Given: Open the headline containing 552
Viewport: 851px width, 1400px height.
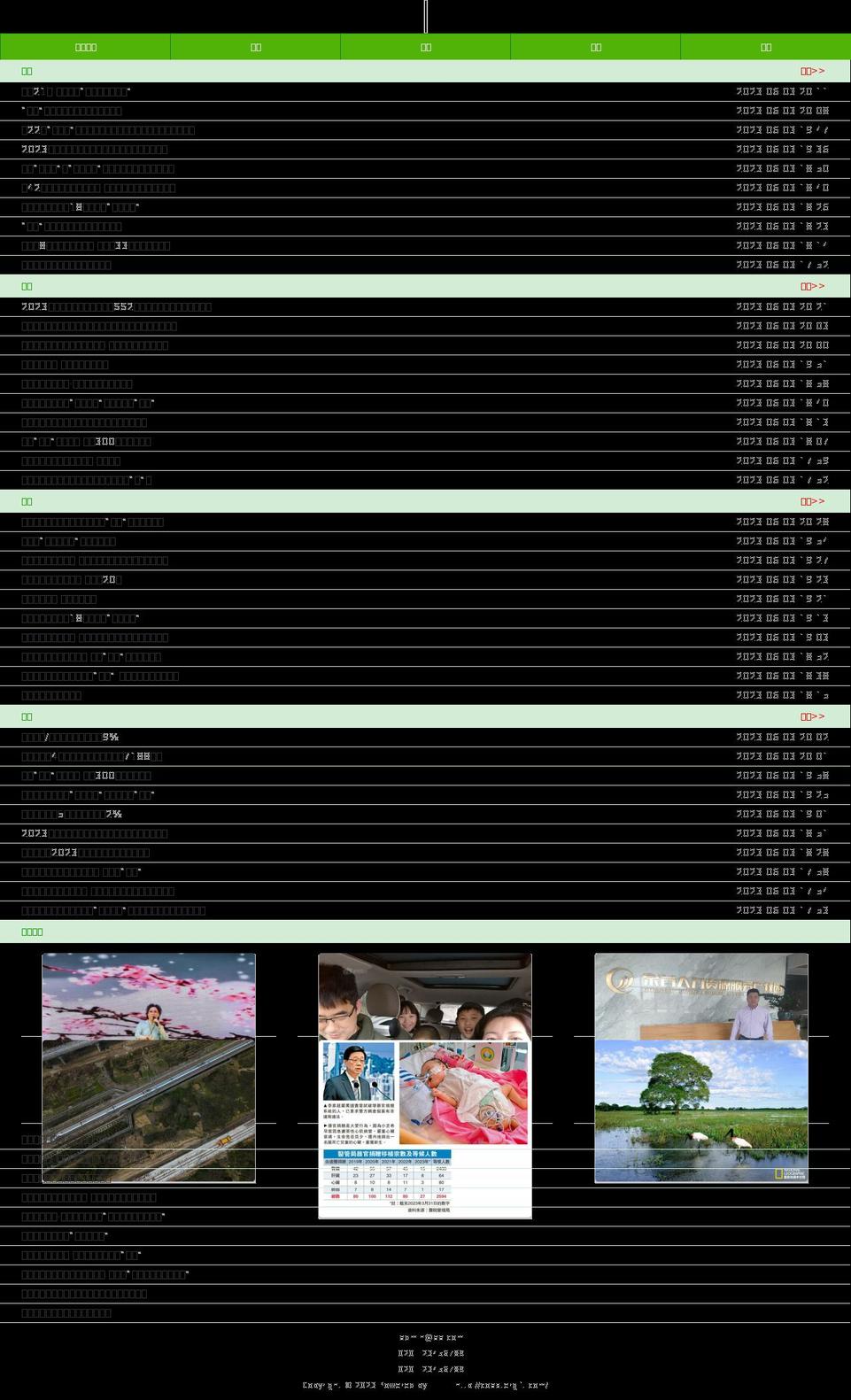Looking at the screenshot, I should (x=116, y=307).
